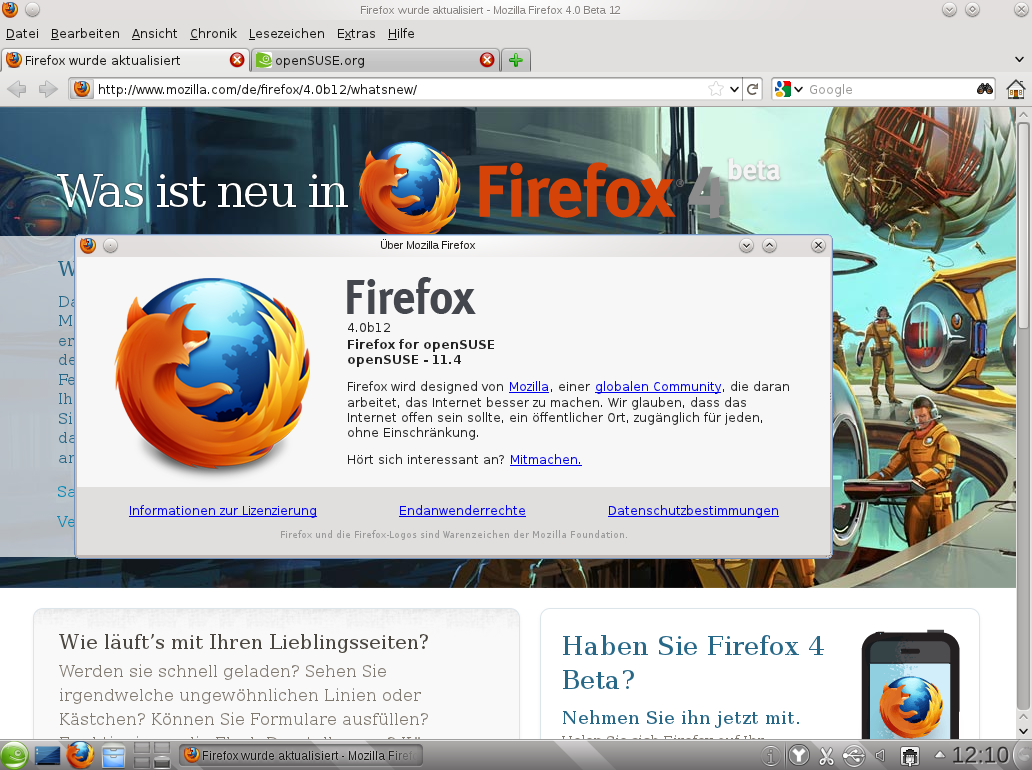1032x770 pixels.
Task: Click the clipboard scissors icon in system tray
Action: click(826, 755)
